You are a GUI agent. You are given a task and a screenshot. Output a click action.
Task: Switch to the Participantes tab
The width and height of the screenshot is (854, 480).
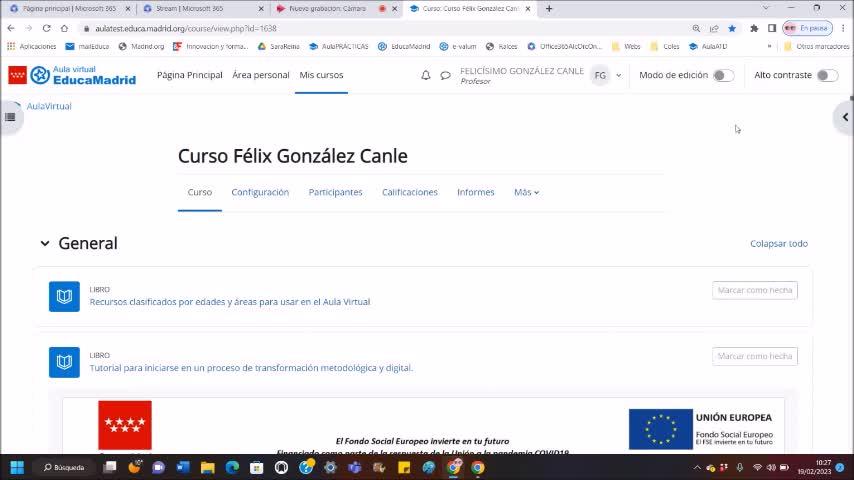pyautogui.click(x=336, y=192)
